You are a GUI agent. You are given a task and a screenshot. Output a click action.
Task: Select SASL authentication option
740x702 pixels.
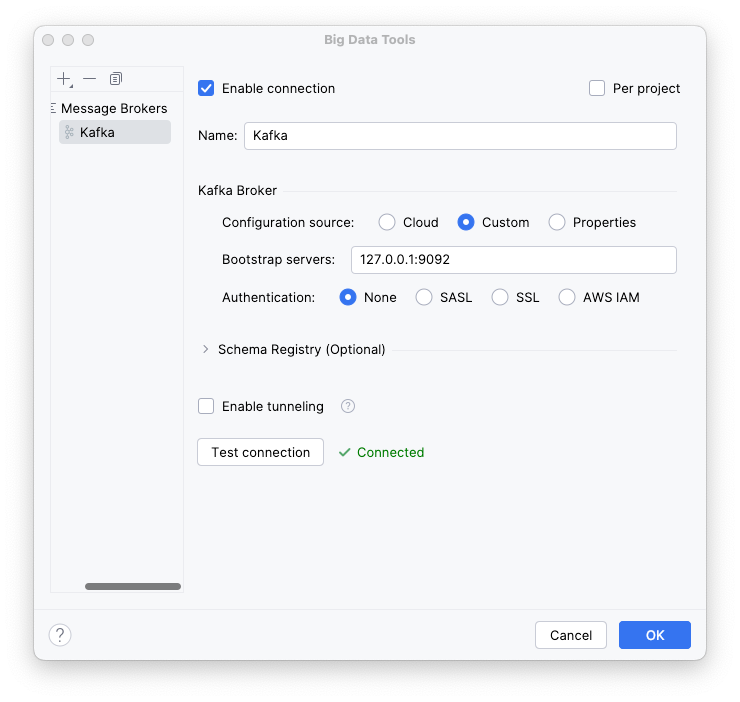424,297
